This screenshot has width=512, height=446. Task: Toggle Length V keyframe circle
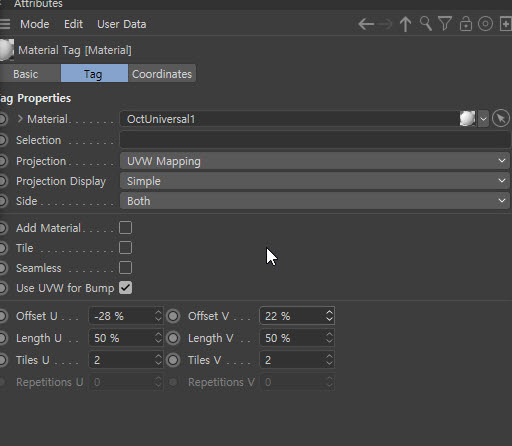(x=173, y=338)
